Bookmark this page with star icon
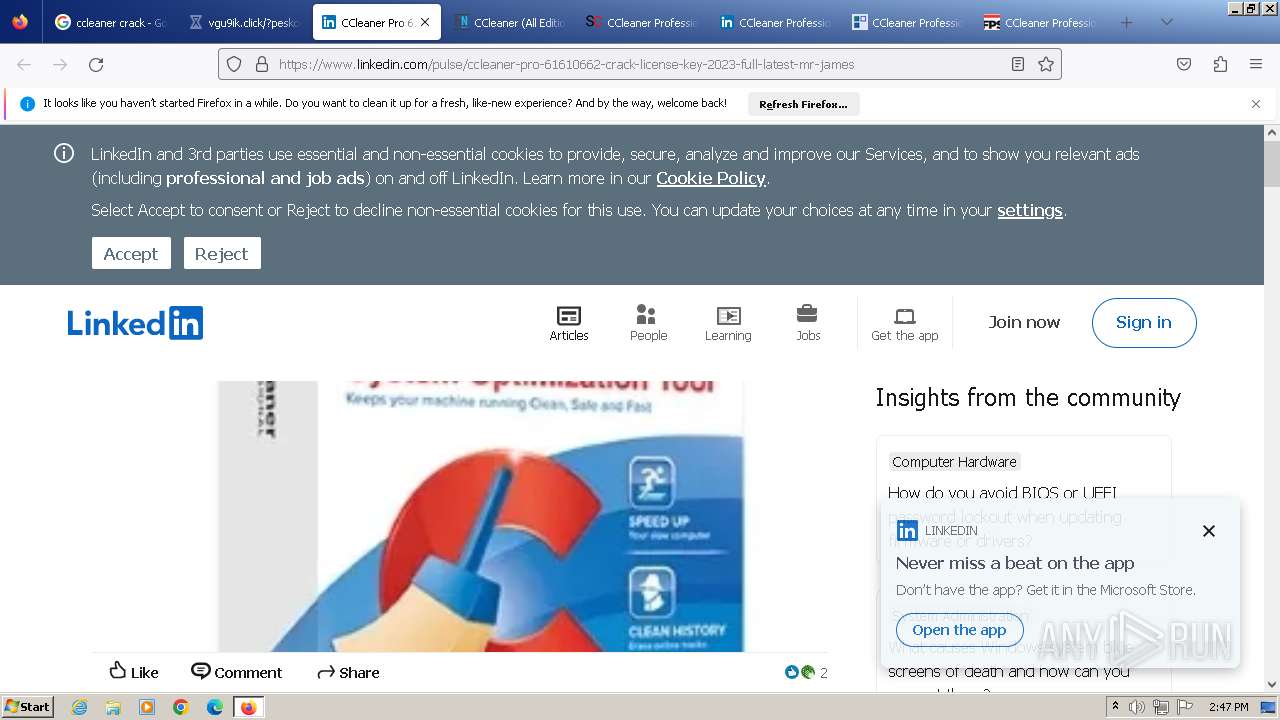The height and width of the screenshot is (720, 1280). (x=1046, y=64)
